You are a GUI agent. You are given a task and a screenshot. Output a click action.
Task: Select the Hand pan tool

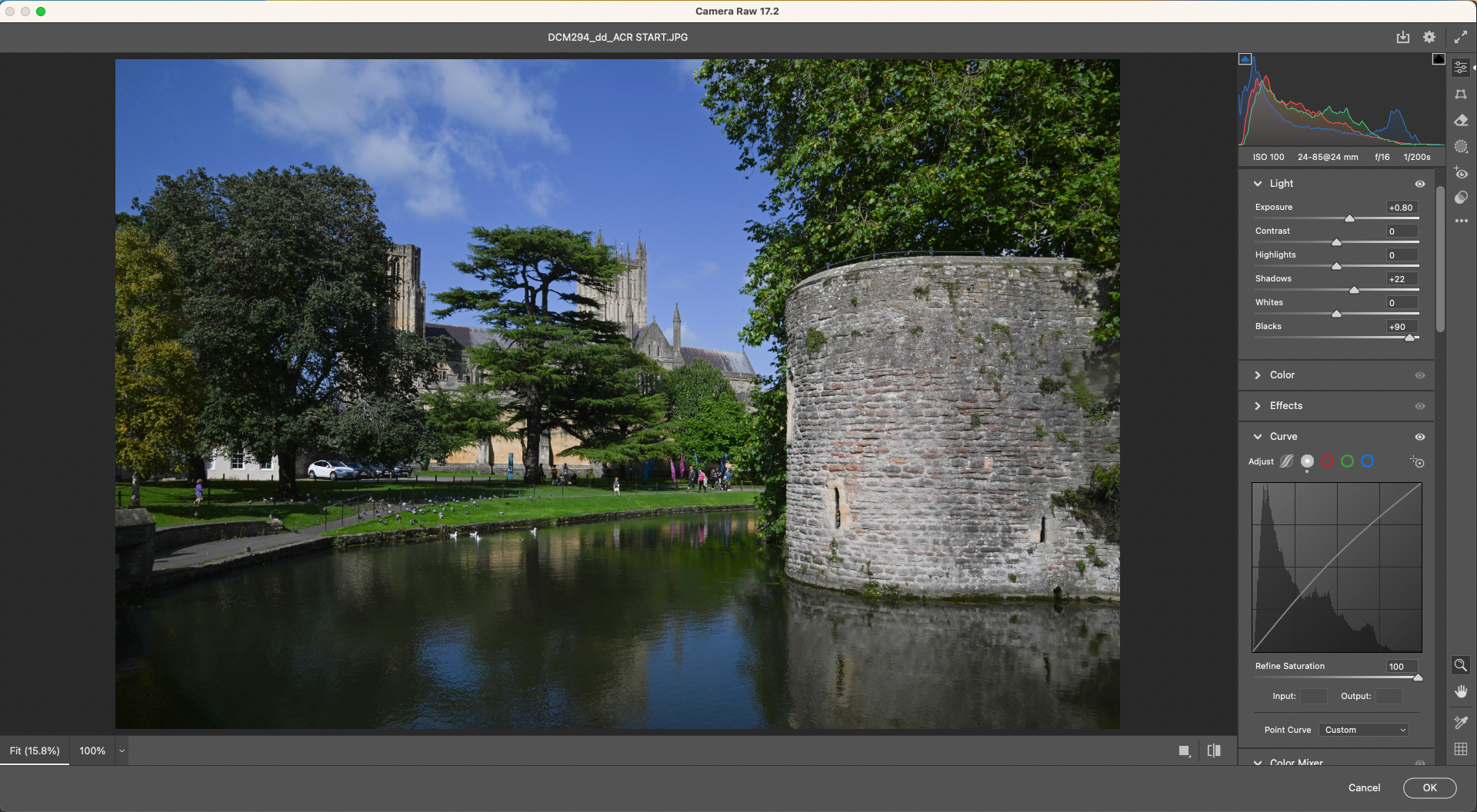pyautogui.click(x=1461, y=692)
